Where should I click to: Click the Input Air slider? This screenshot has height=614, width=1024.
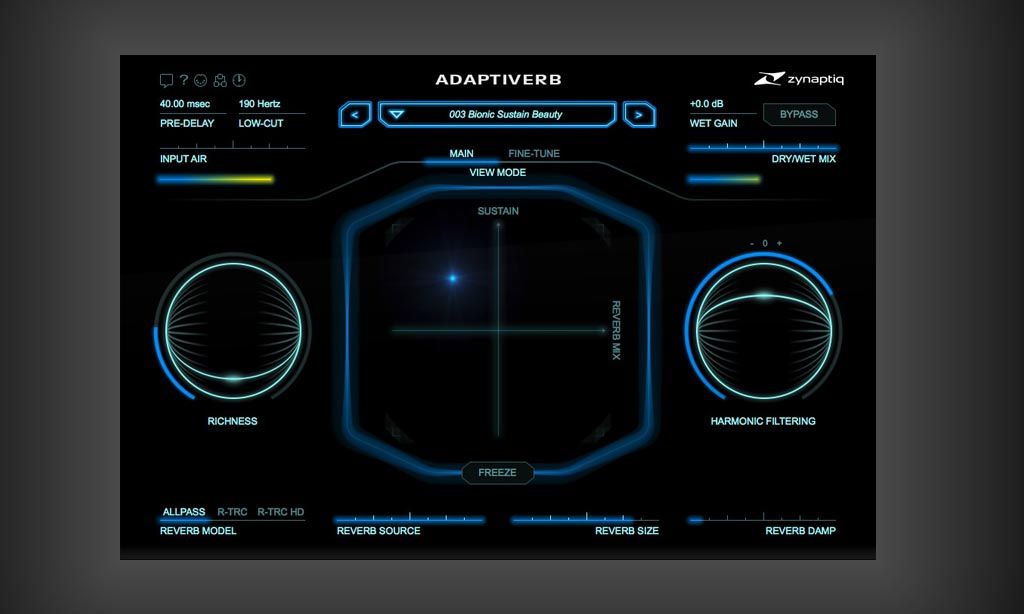232,146
